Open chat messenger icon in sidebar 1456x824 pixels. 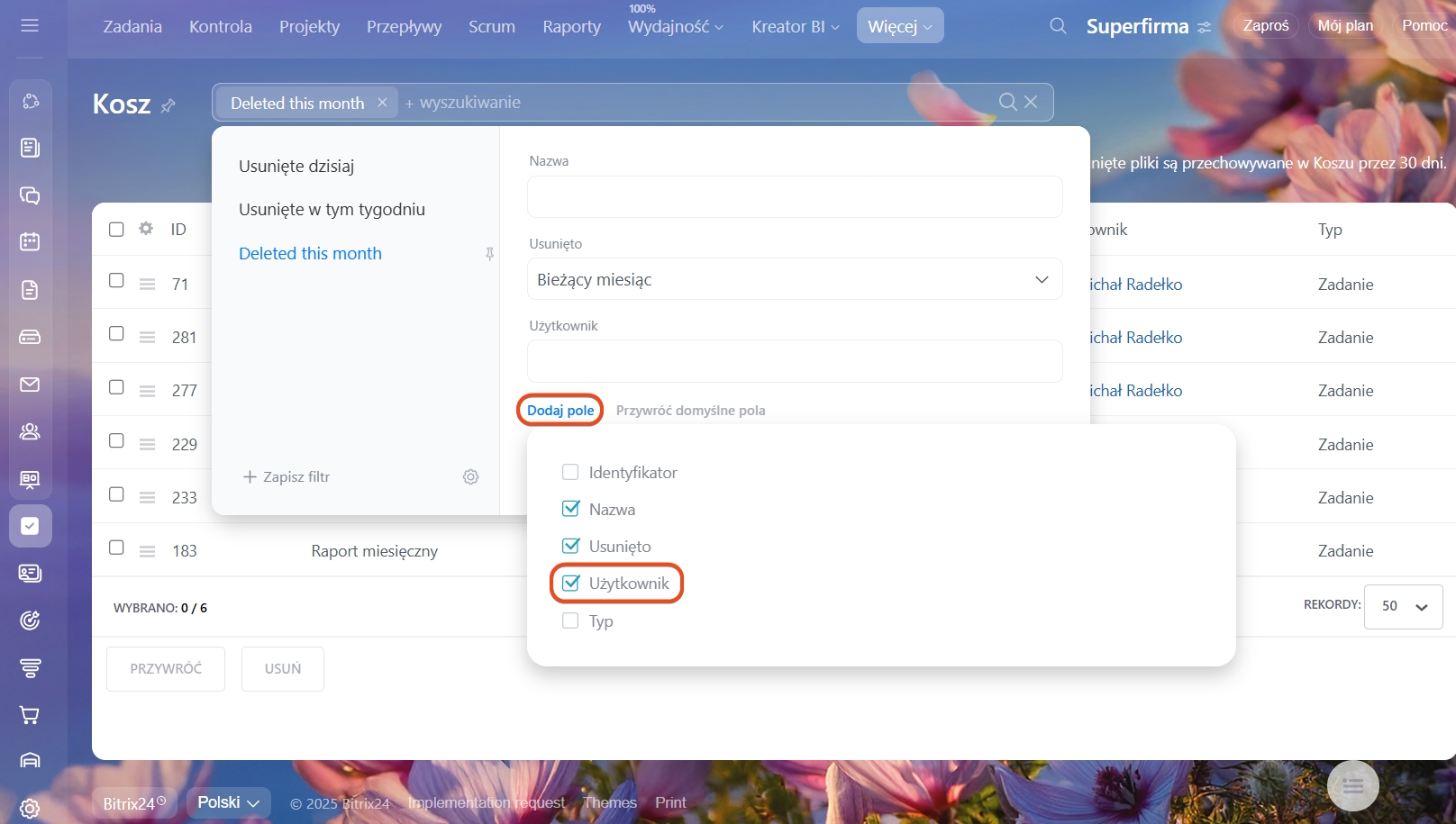coord(30,195)
